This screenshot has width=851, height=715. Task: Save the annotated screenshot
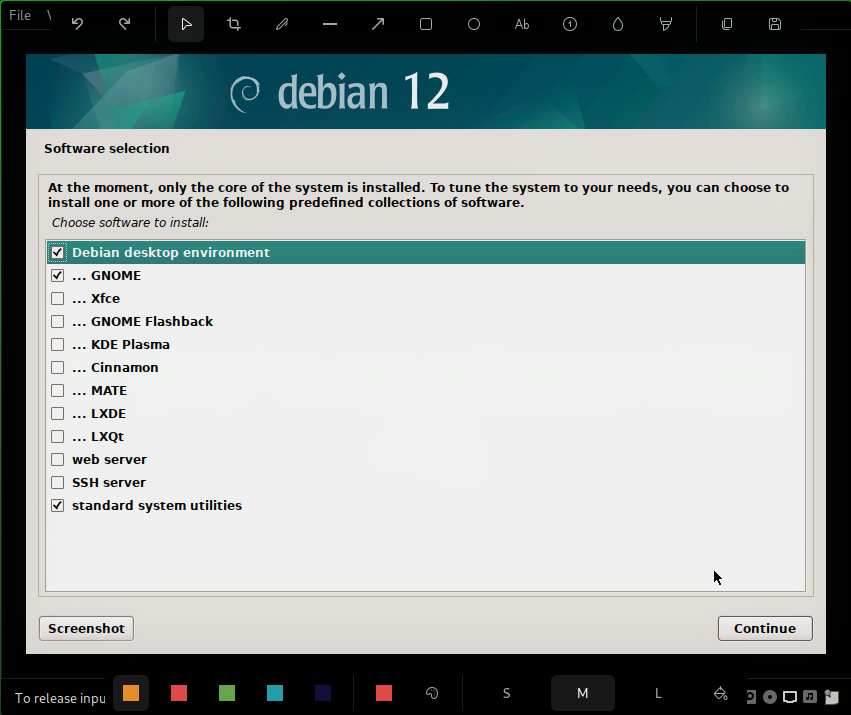(774, 23)
